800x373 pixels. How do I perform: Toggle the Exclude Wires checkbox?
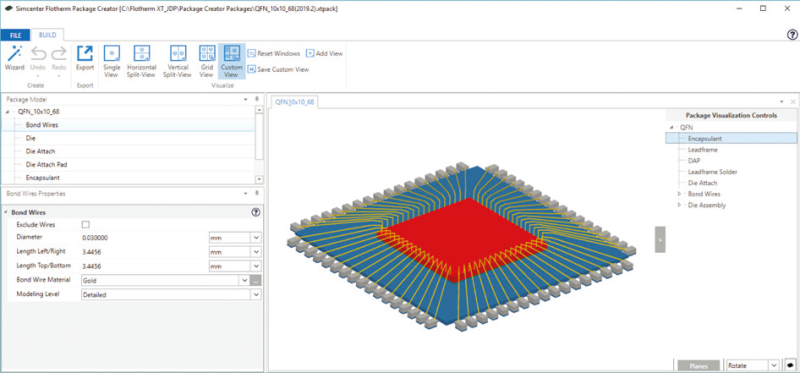pyautogui.click(x=86, y=225)
